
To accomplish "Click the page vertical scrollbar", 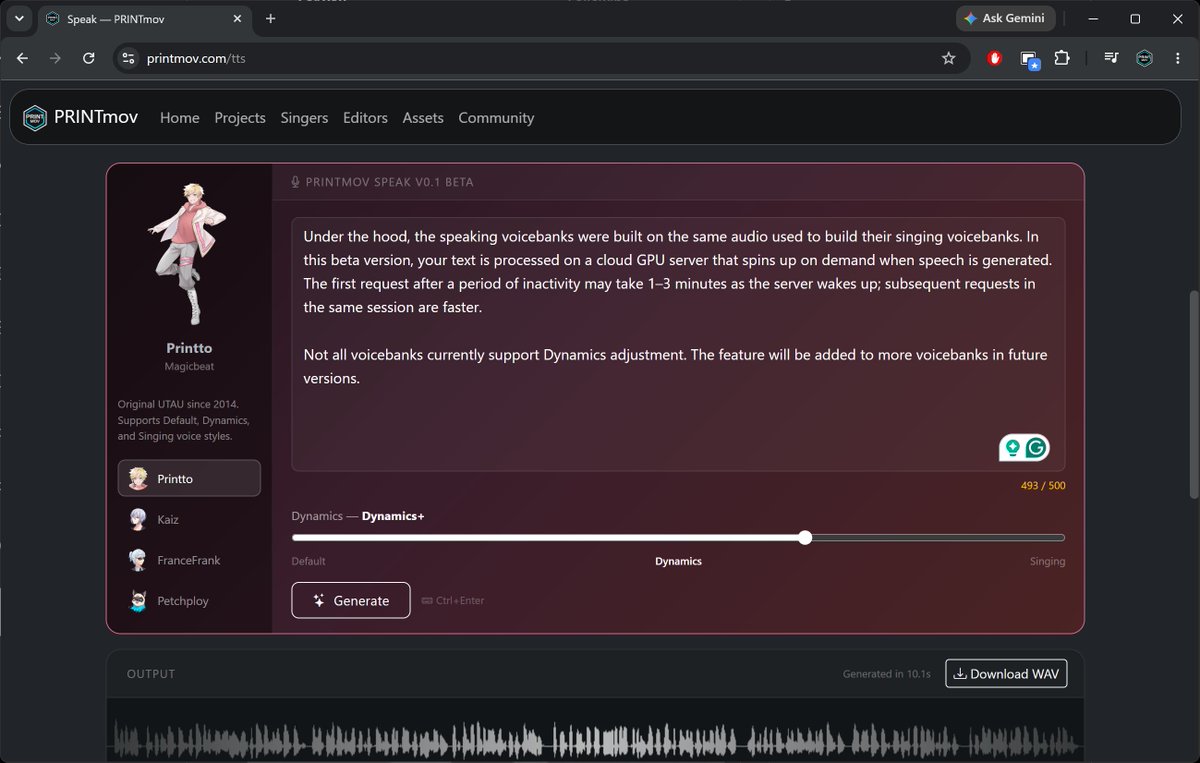I will (1193, 396).
